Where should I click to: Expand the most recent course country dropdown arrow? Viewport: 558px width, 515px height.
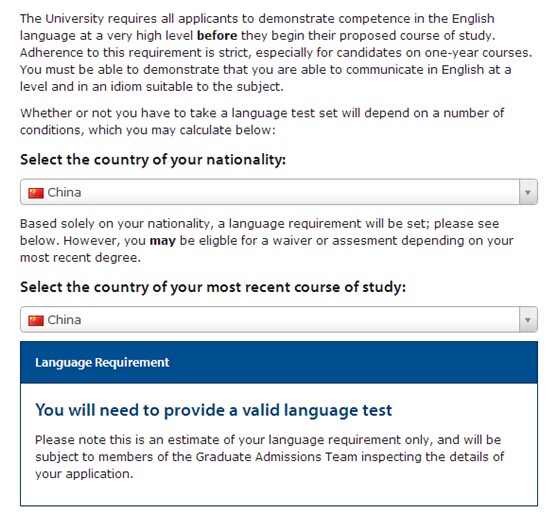click(528, 320)
